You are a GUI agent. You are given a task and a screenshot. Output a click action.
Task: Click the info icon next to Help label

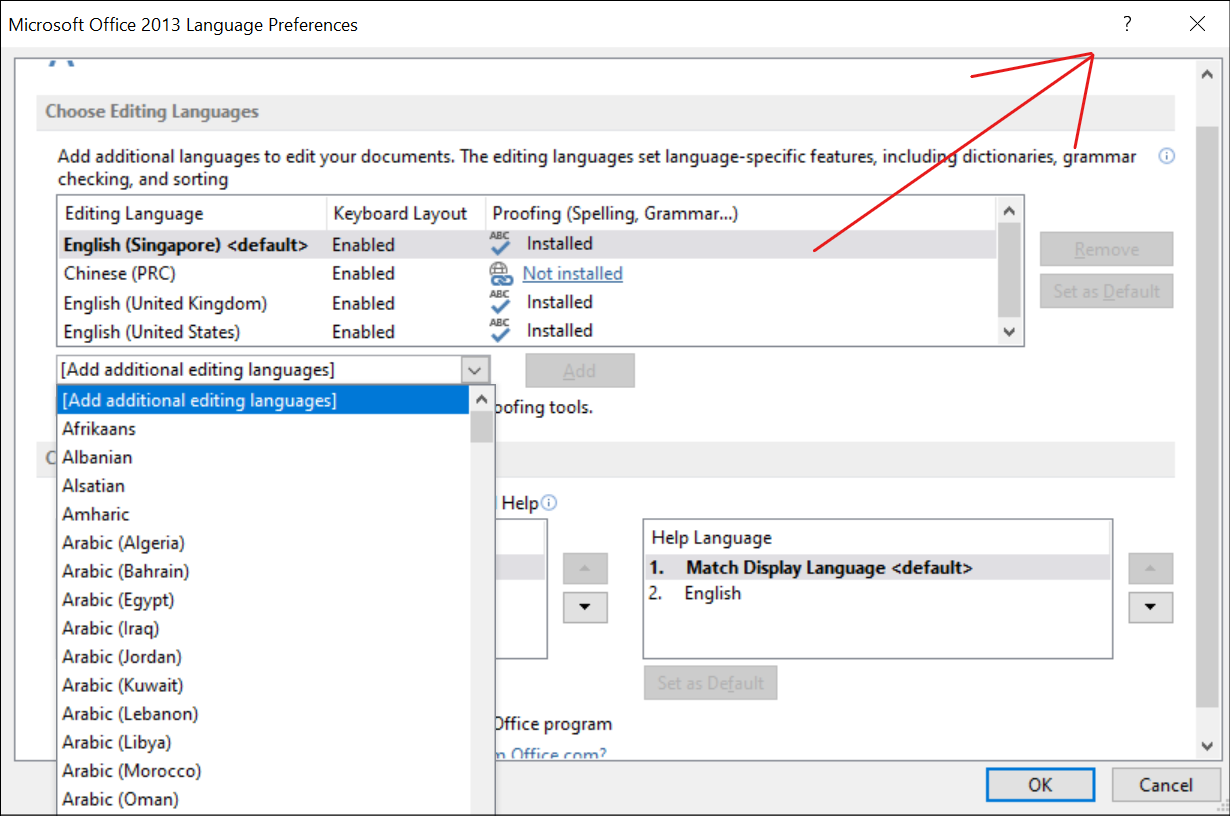(x=549, y=503)
